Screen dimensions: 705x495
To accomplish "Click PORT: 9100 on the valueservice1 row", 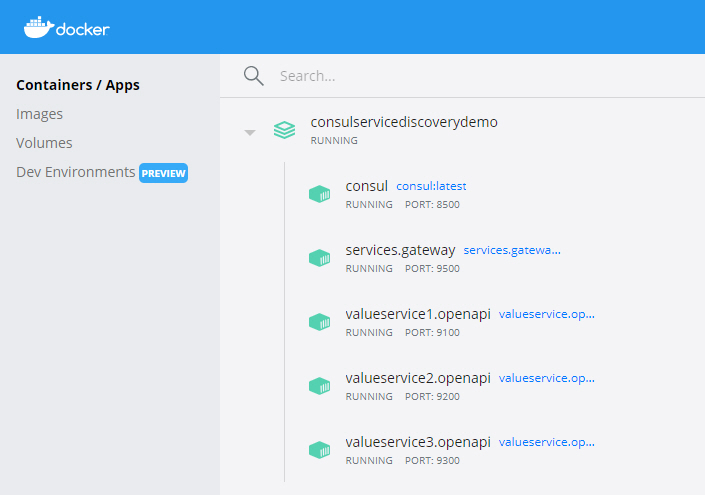I will [432, 333].
